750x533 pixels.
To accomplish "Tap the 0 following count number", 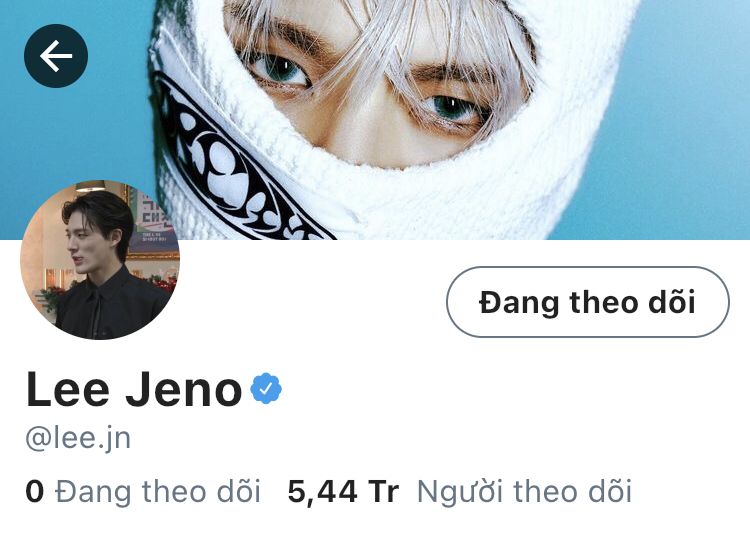I will click(x=35, y=491).
